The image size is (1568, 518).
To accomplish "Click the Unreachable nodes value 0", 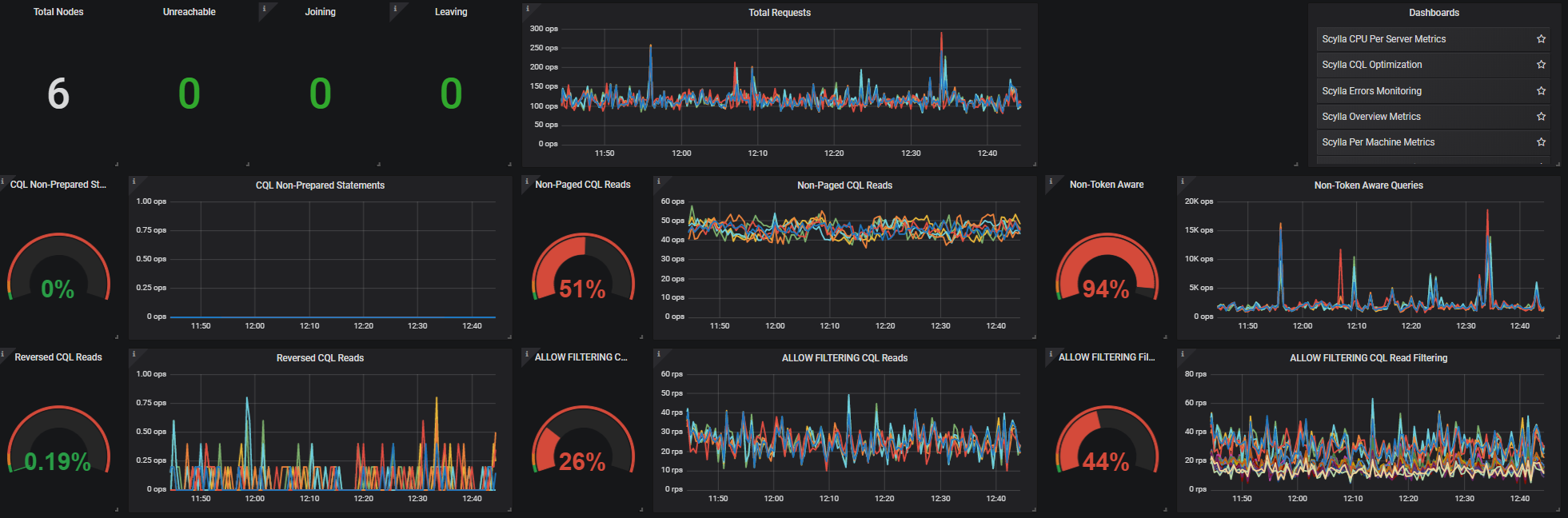I will point(190,94).
